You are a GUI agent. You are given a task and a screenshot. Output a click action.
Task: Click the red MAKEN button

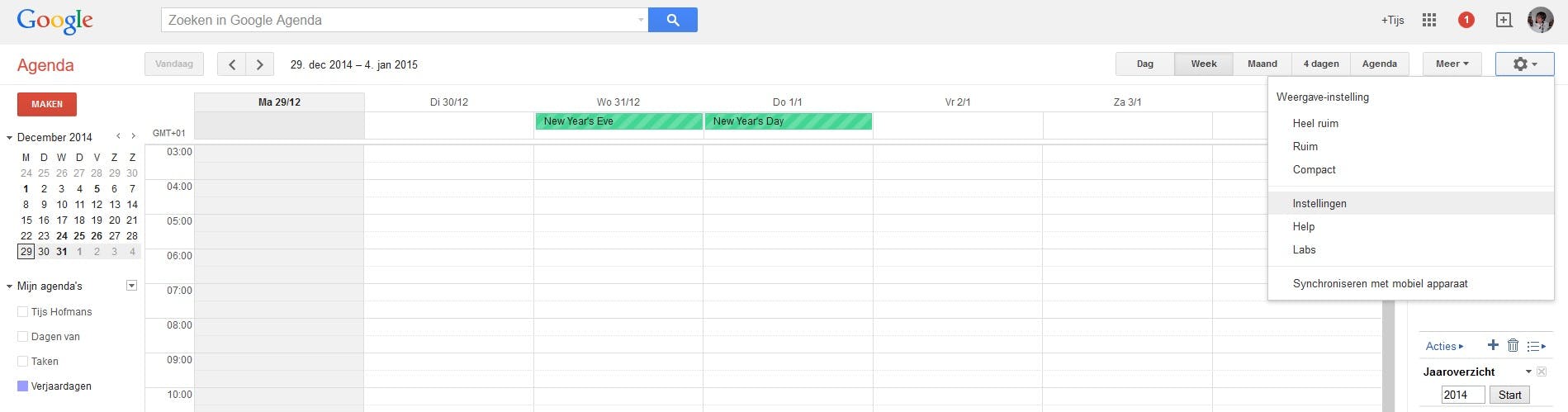[x=47, y=104]
